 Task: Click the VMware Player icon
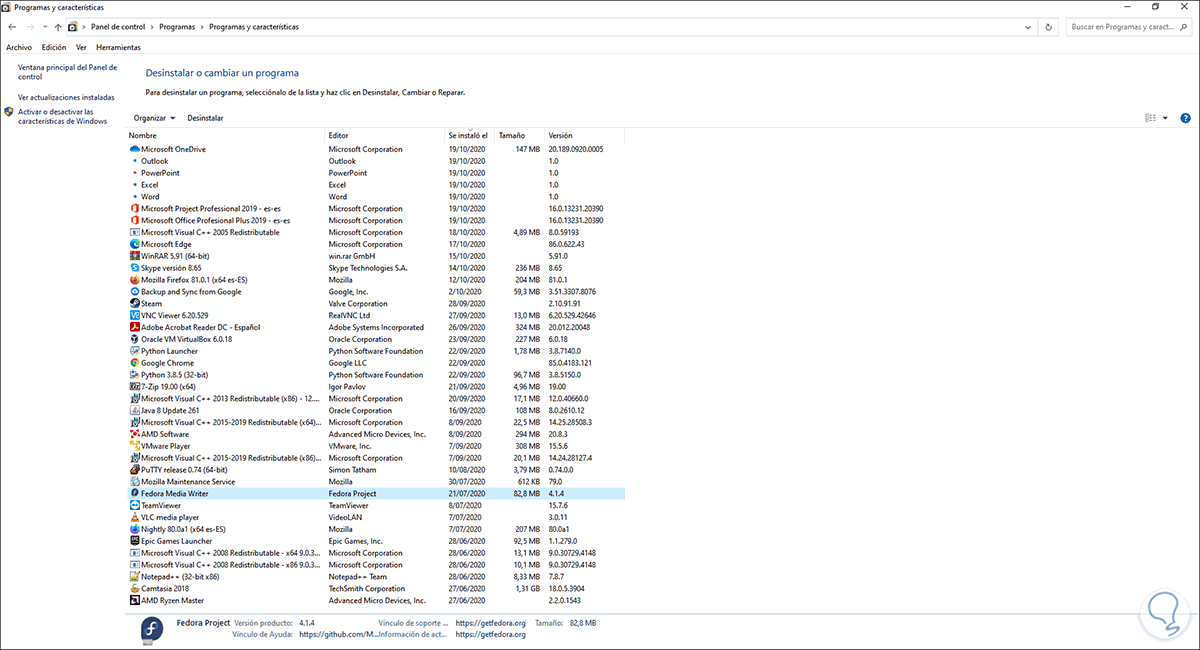[134, 446]
